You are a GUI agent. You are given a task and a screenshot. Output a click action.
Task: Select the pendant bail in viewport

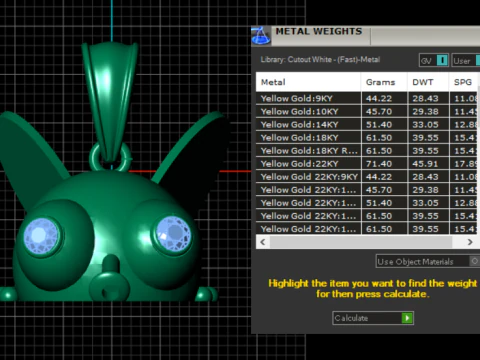click(110, 100)
